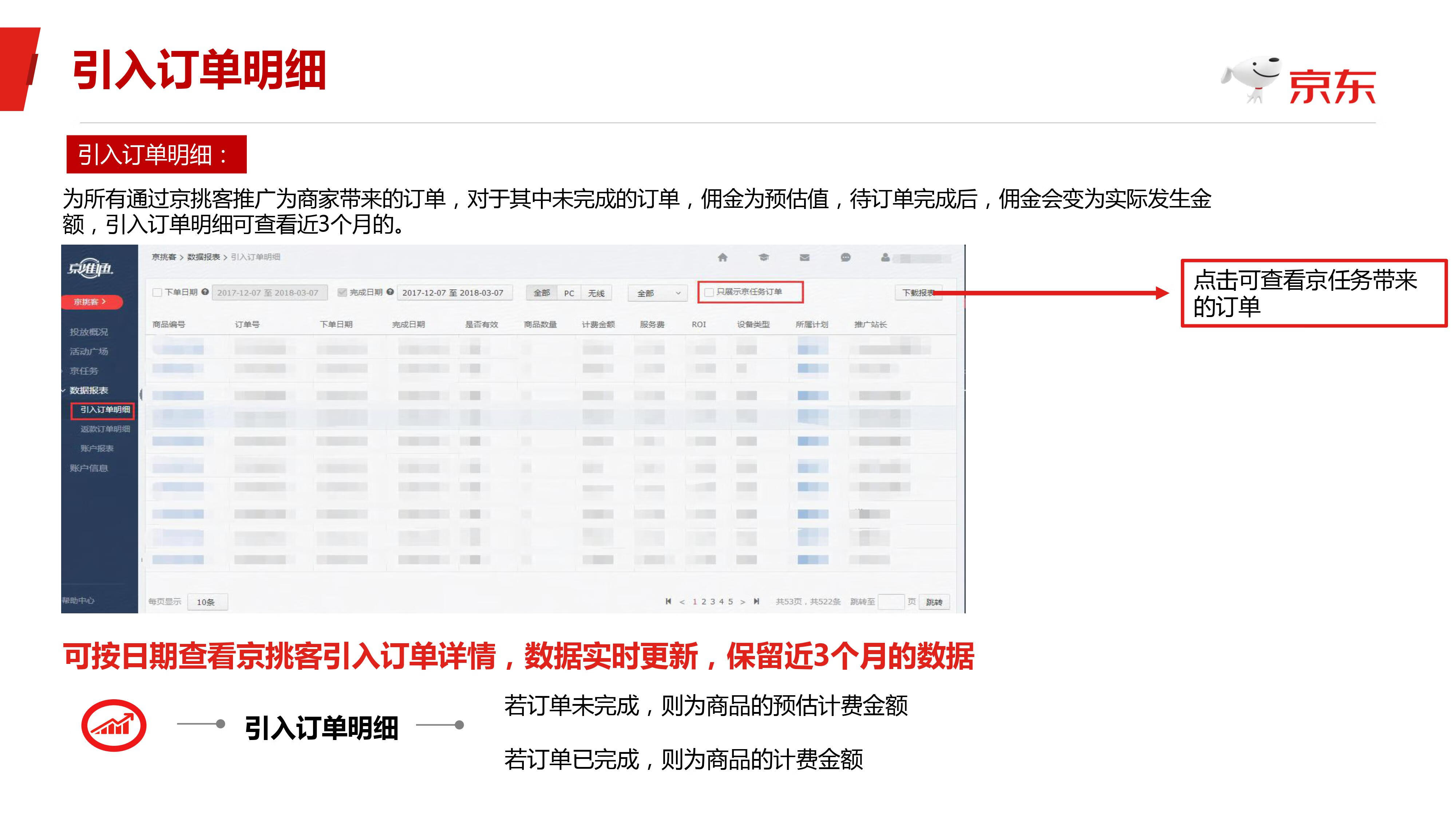Expand the 京任务 sidebar item
This screenshot has height=819, width=1456.
click(x=84, y=371)
